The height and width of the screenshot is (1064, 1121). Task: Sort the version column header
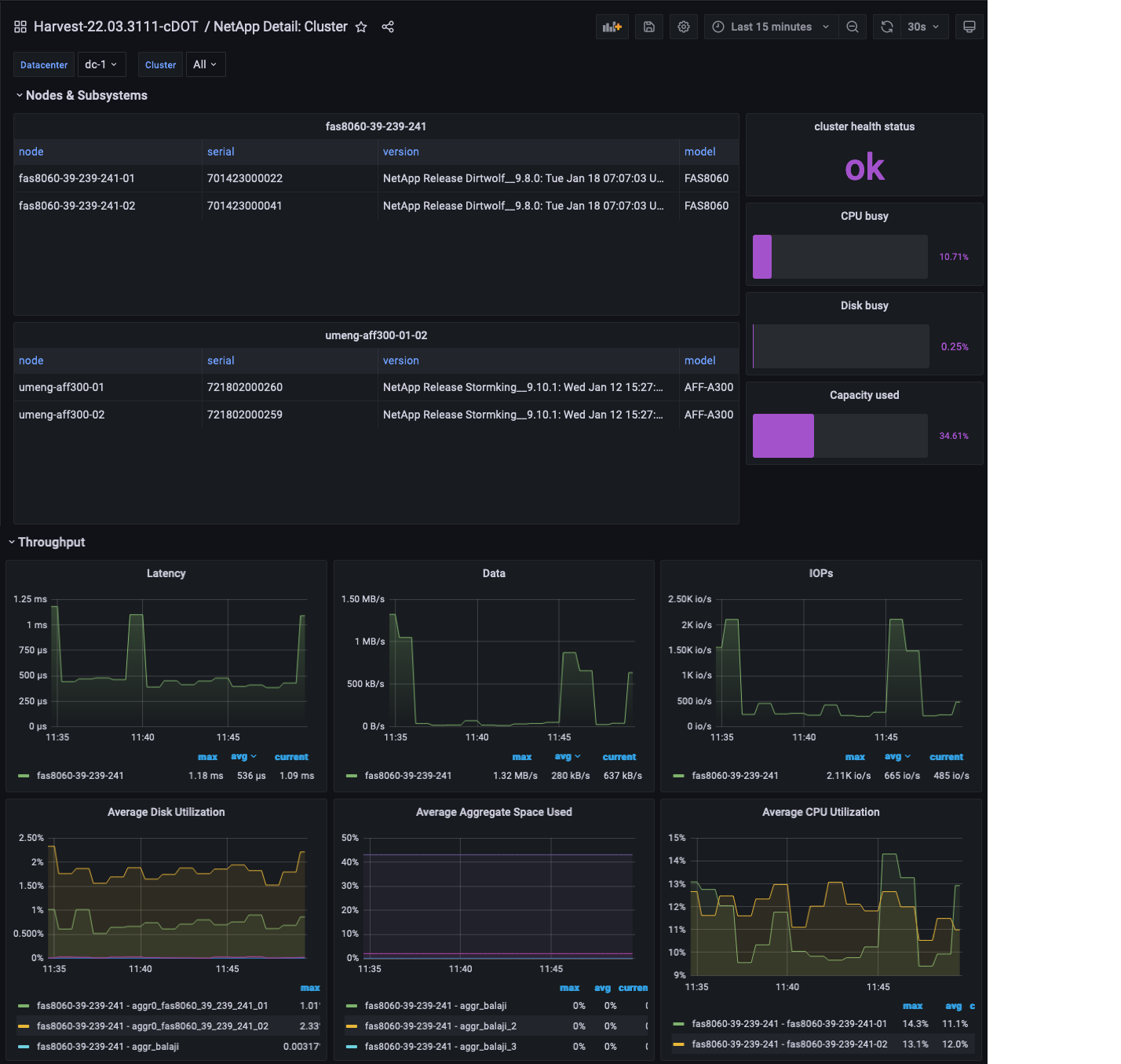click(x=401, y=152)
